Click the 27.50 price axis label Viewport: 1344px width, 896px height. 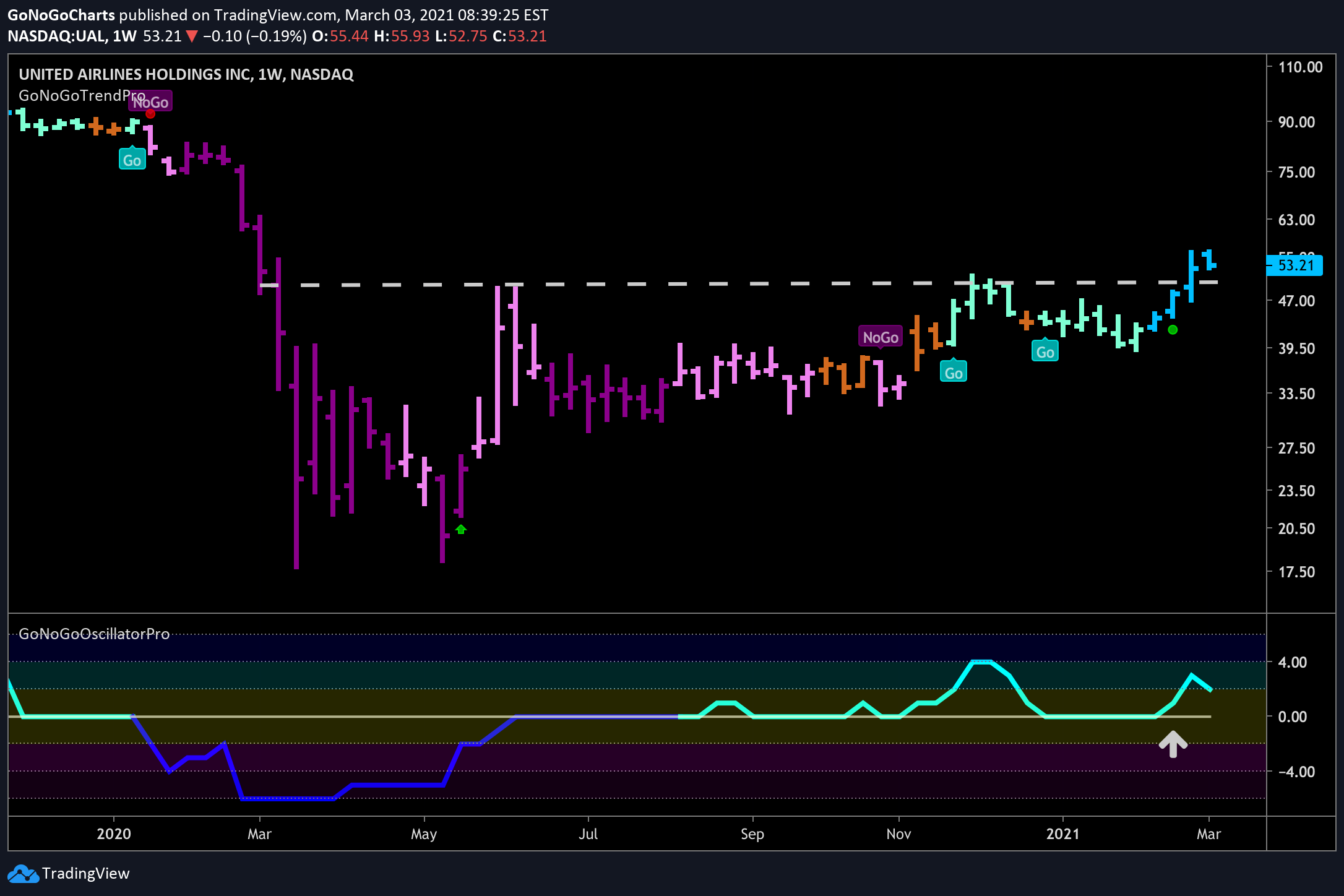(1296, 448)
